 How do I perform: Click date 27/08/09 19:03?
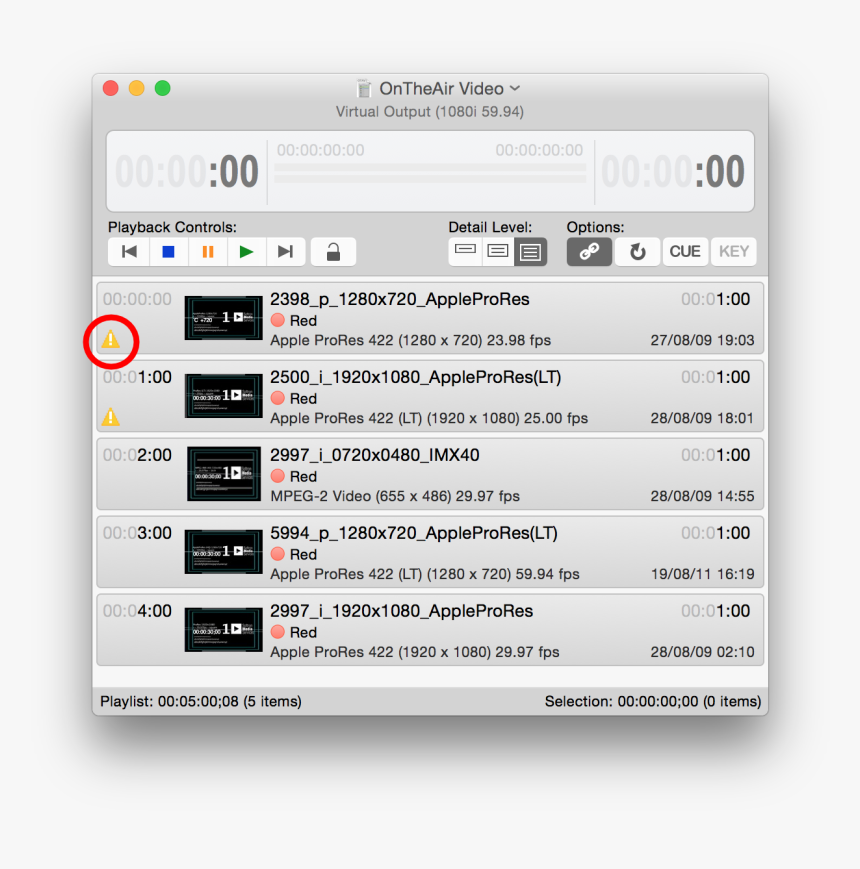pos(702,340)
